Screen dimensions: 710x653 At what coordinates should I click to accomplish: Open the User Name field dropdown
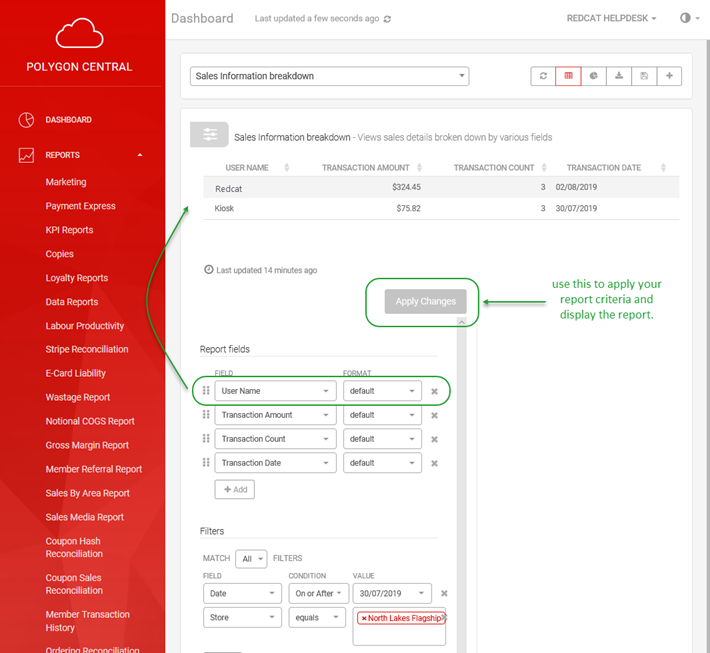tap(275, 391)
